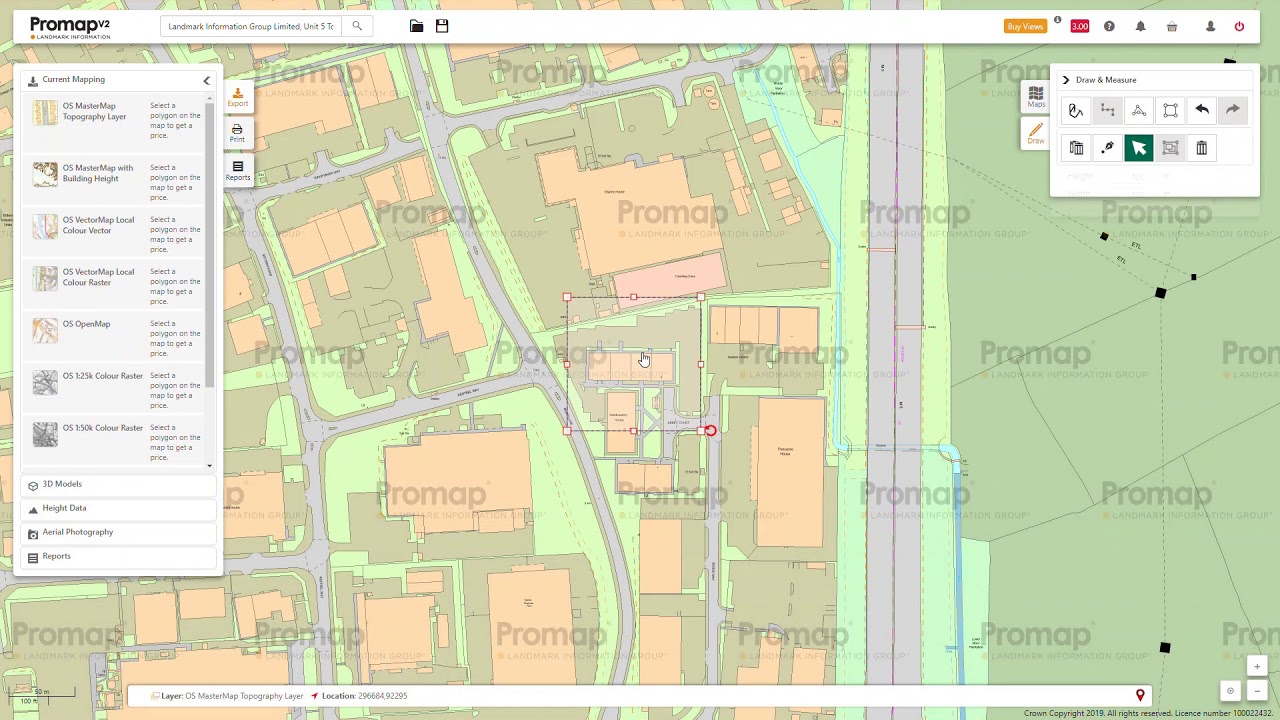The height and width of the screenshot is (720, 1280).
Task: Expand the Aerial Photography section
Action: tap(118, 532)
